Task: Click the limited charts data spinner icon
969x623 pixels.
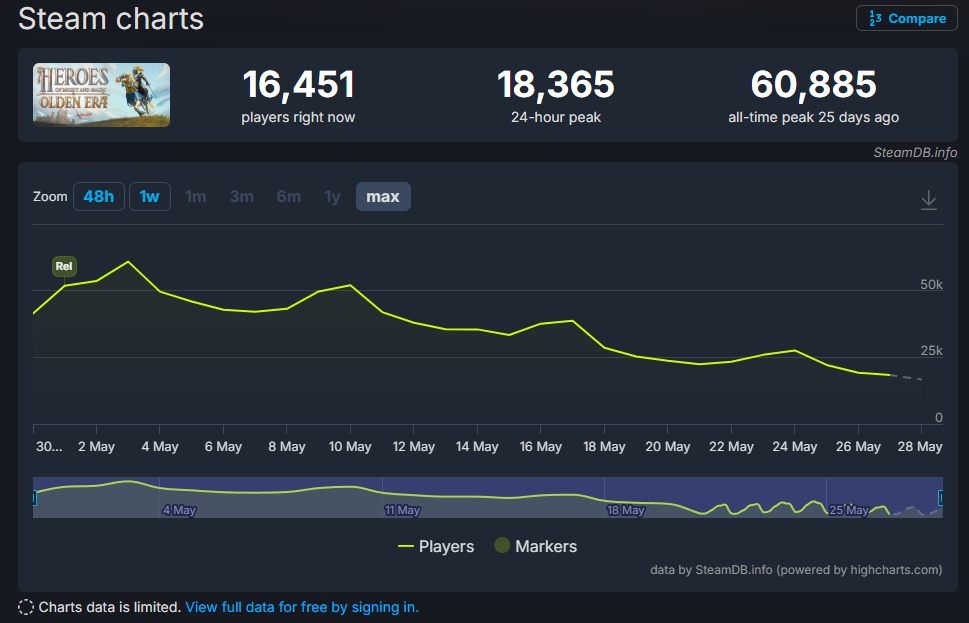Action: click(26, 608)
